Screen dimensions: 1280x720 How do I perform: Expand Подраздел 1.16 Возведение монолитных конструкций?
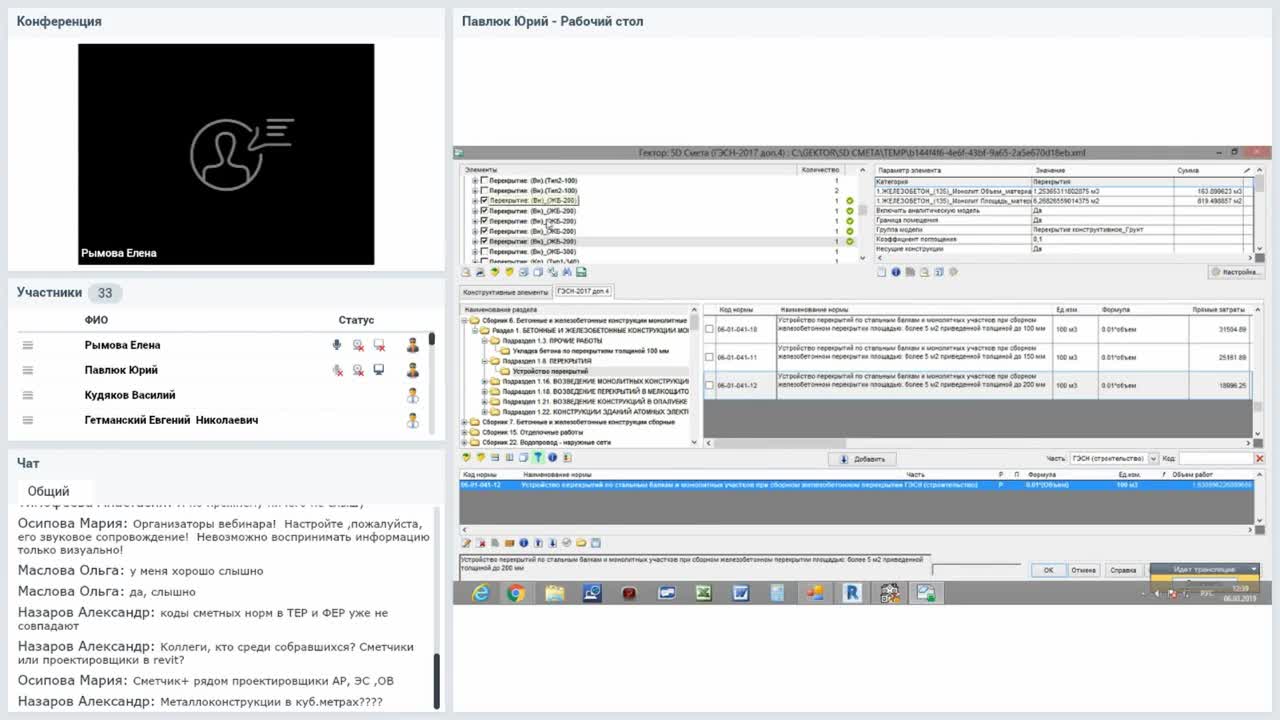pos(485,381)
